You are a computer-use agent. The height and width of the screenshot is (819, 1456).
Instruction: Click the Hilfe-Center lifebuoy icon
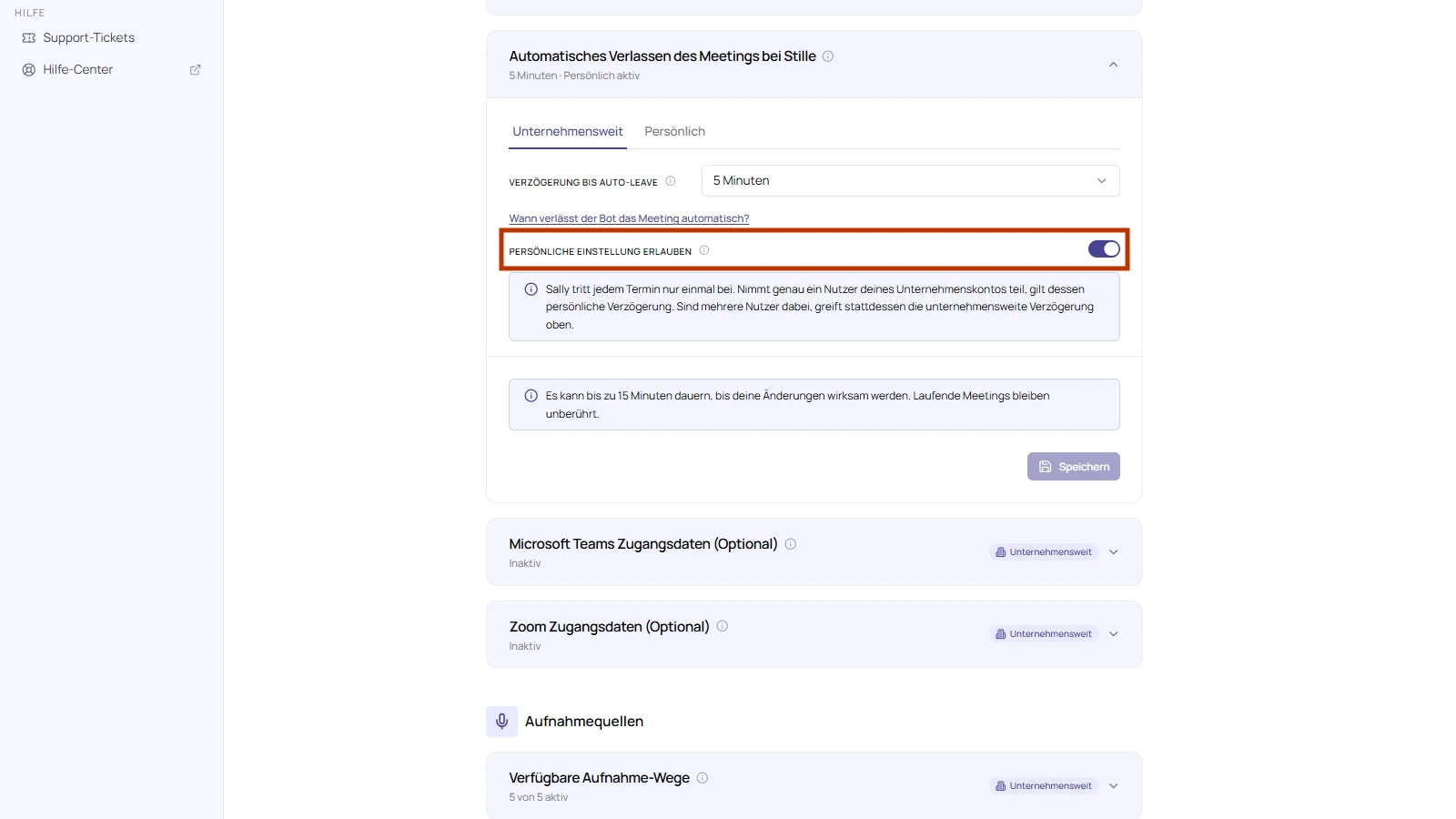pos(29,70)
